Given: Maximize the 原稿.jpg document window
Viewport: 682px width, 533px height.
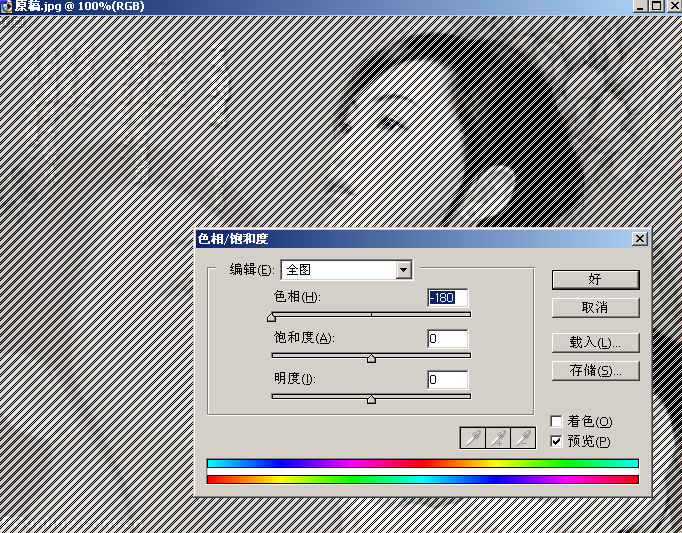Looking at the screenshot, I should point(656,6).
